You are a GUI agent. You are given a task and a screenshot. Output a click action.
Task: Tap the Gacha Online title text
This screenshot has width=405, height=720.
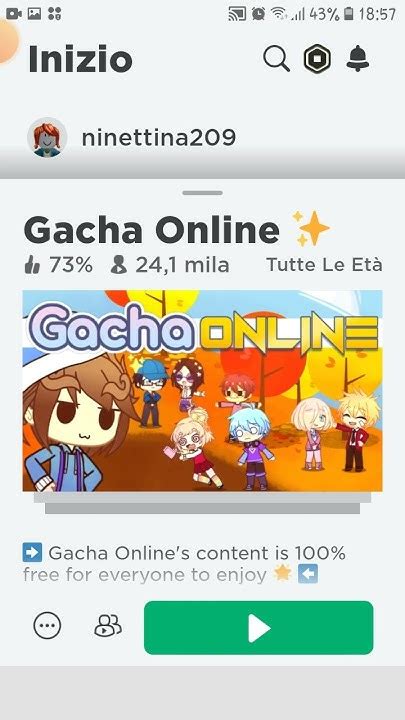pos(152,230)
